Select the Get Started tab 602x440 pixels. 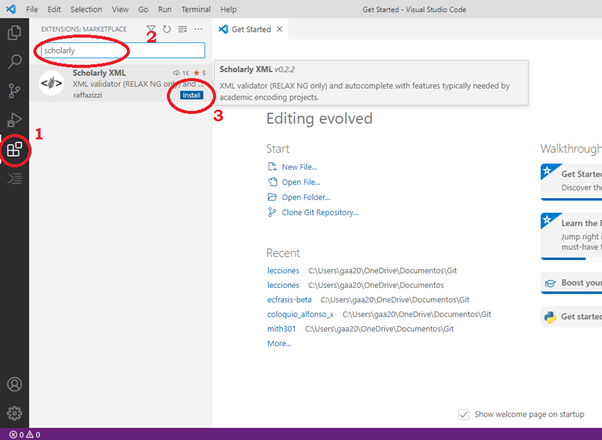pos(251,29)
